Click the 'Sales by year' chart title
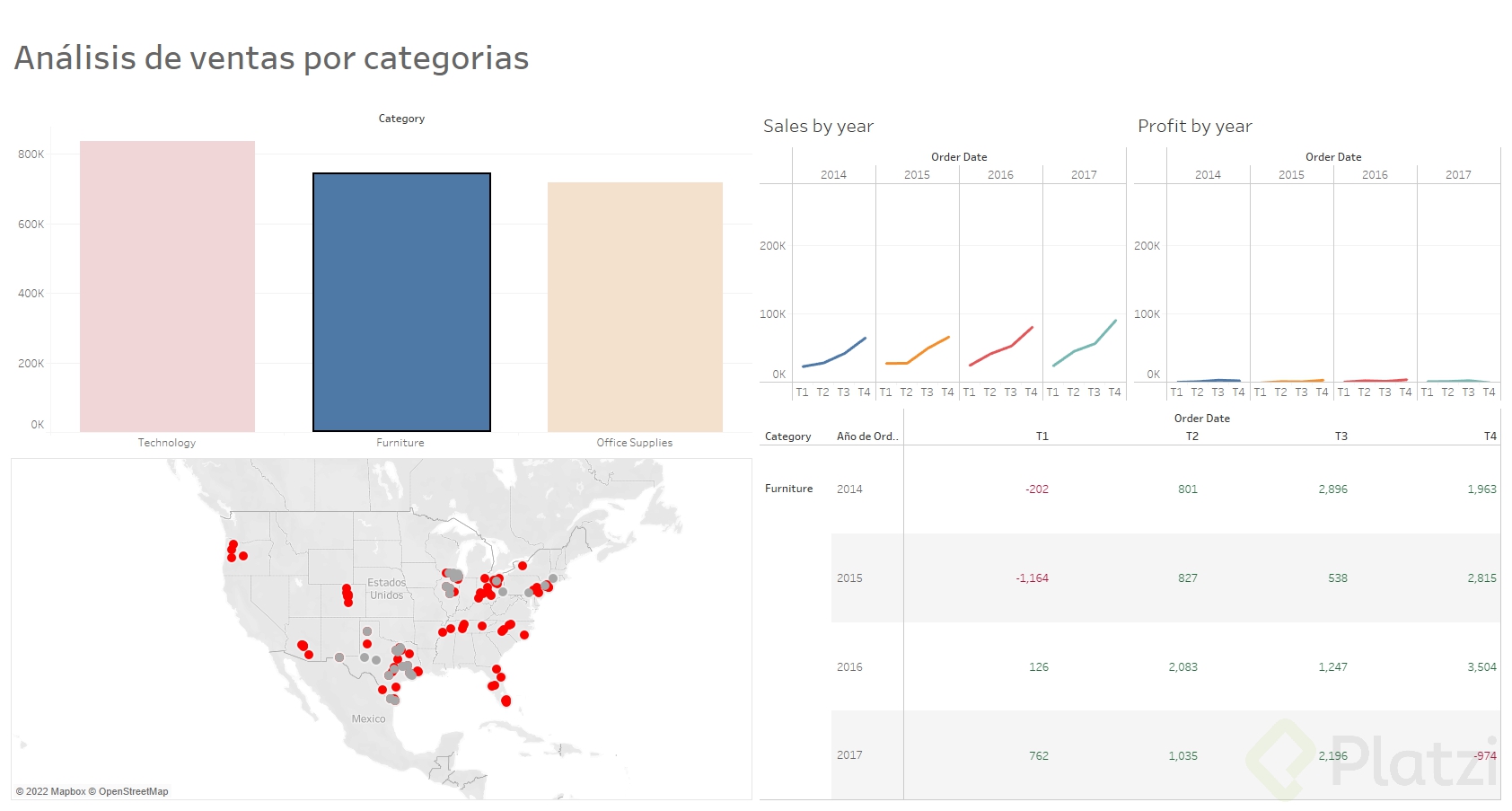This screenshot has height=811, width=1512. 818,127
